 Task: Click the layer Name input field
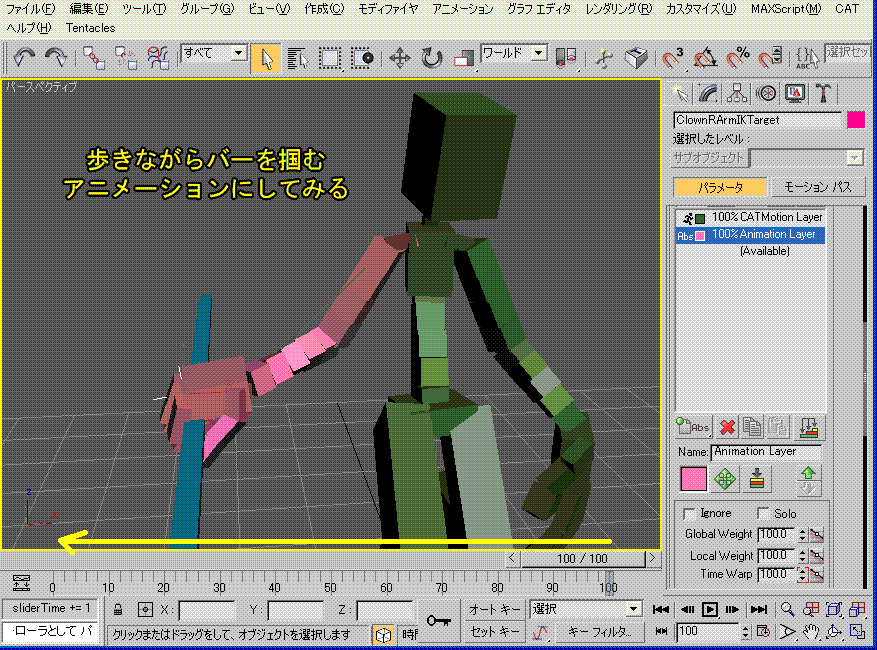(766, 451)
